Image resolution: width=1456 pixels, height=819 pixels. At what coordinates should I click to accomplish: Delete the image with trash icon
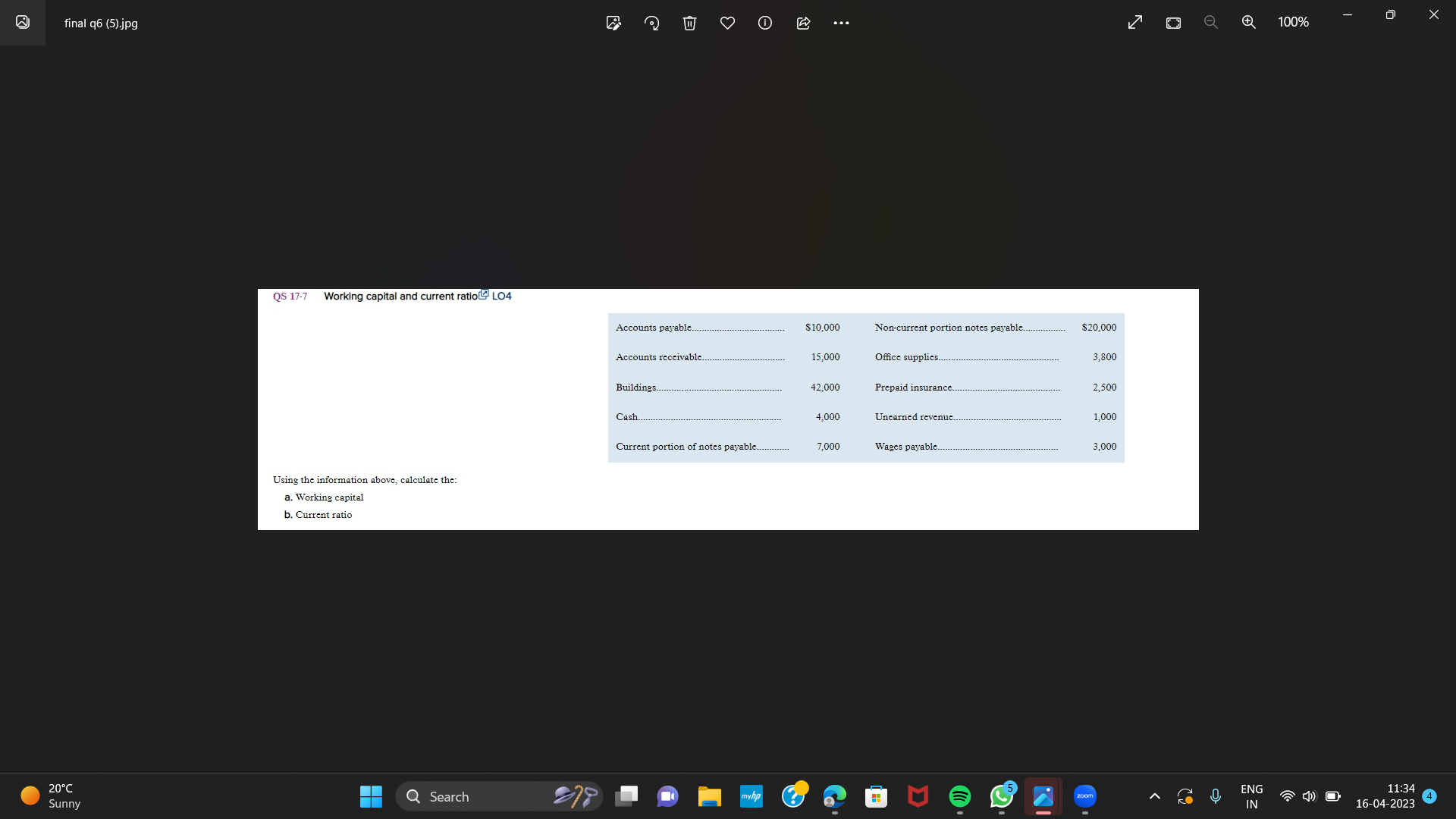689,23
